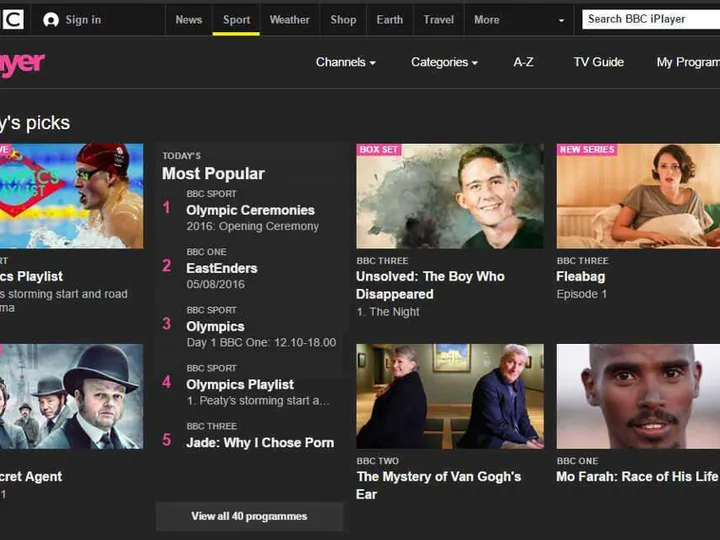Click 'BBC TWO' label above Van Gogh title
Screen dimensions: 720x540
point(378,461)
